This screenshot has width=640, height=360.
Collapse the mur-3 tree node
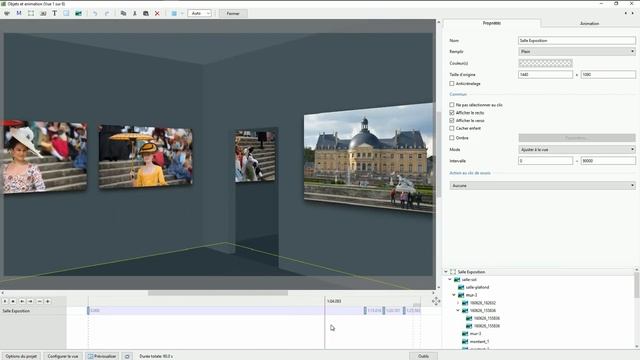[x=454, y=295]
